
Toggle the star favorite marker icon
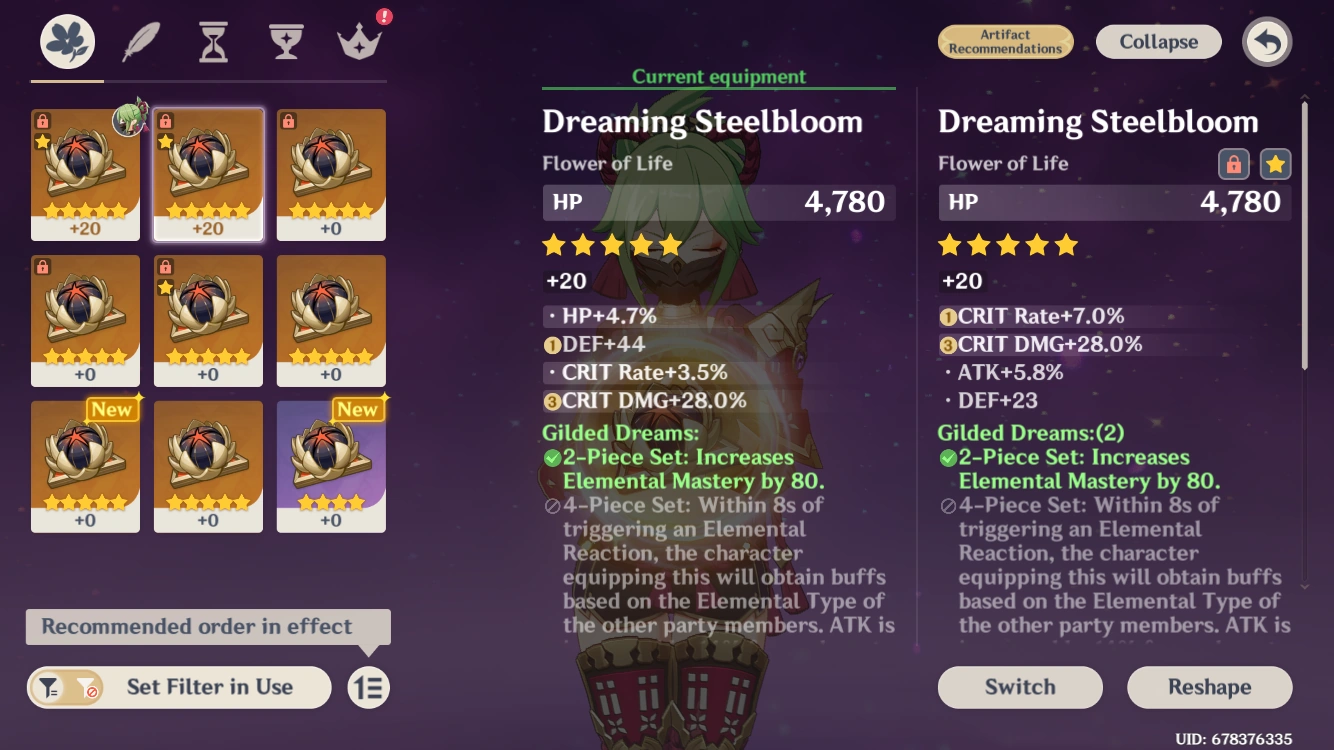[1275, 164]
